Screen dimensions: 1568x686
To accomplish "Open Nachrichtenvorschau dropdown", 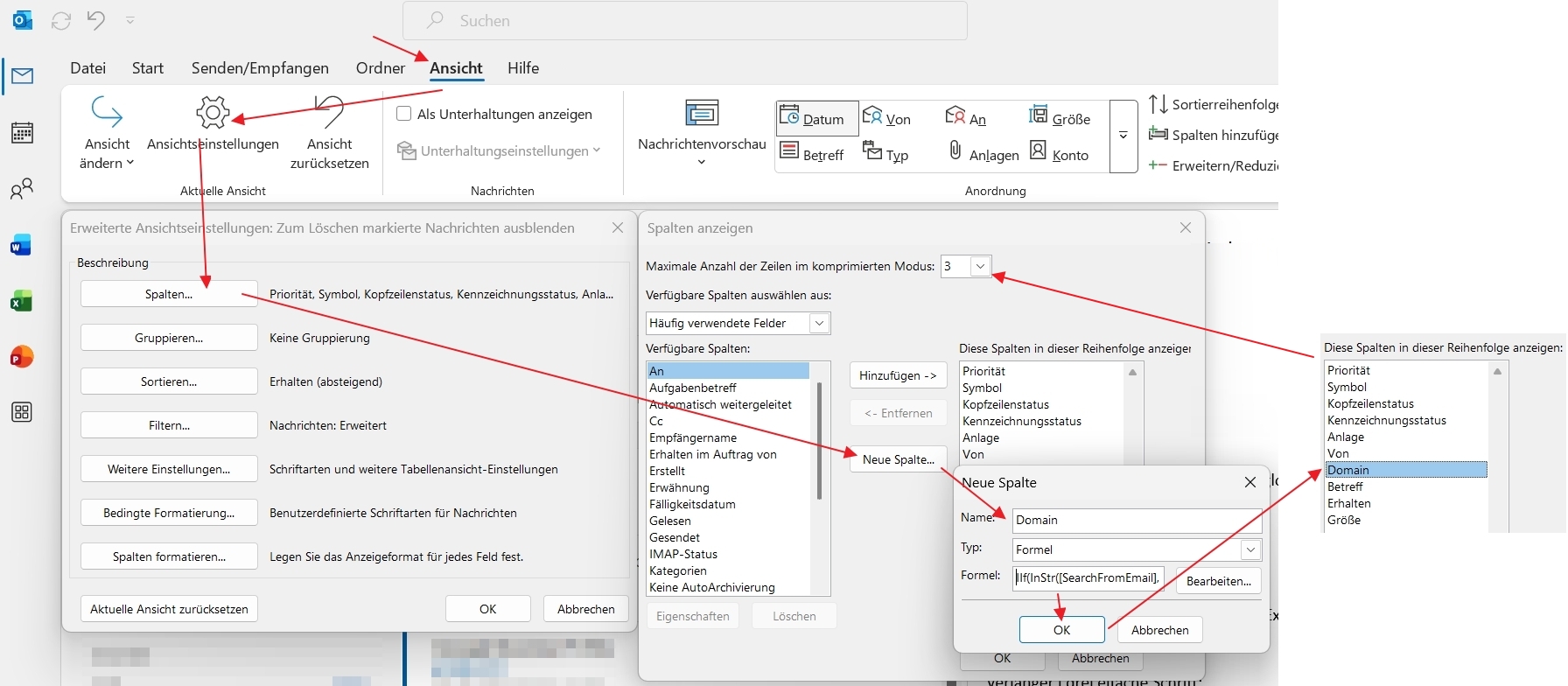I will pos(702,135).
